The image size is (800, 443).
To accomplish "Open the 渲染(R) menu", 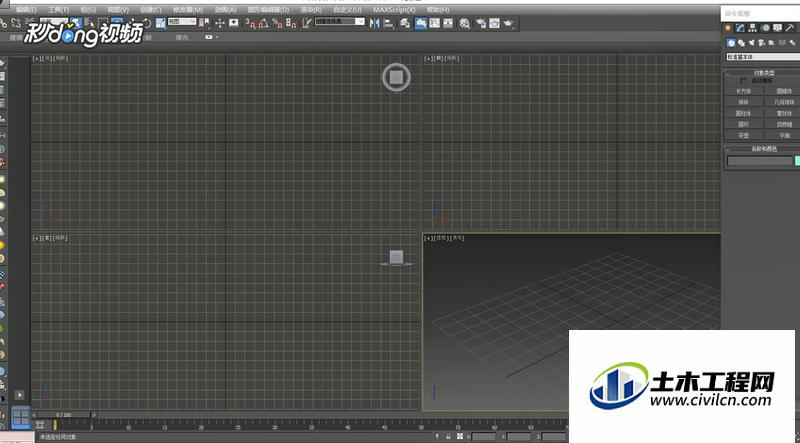I will coord(311,10).
